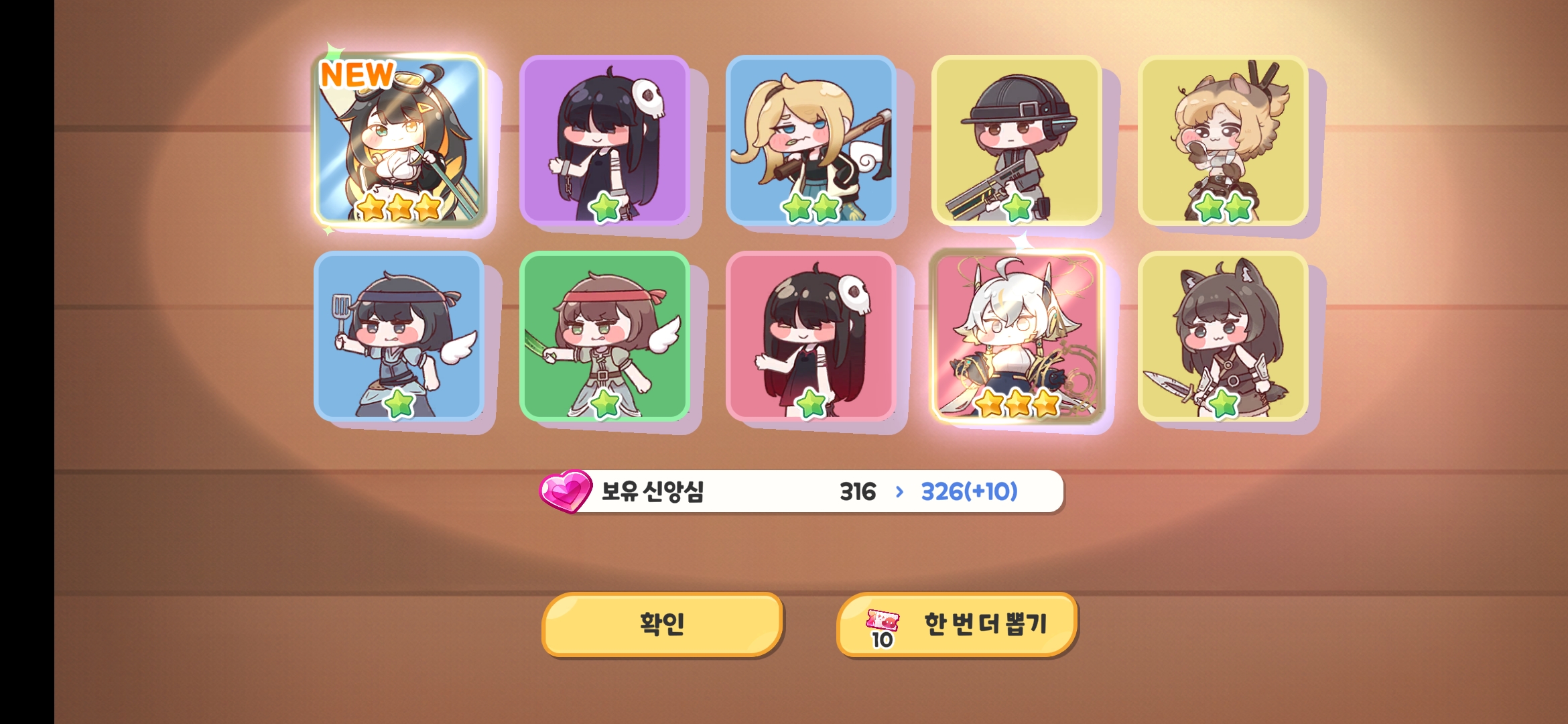Screen dimensions: 1568x724
Task: Tap the purple card with skull-hairpin girl
Action: click(604, 139)
